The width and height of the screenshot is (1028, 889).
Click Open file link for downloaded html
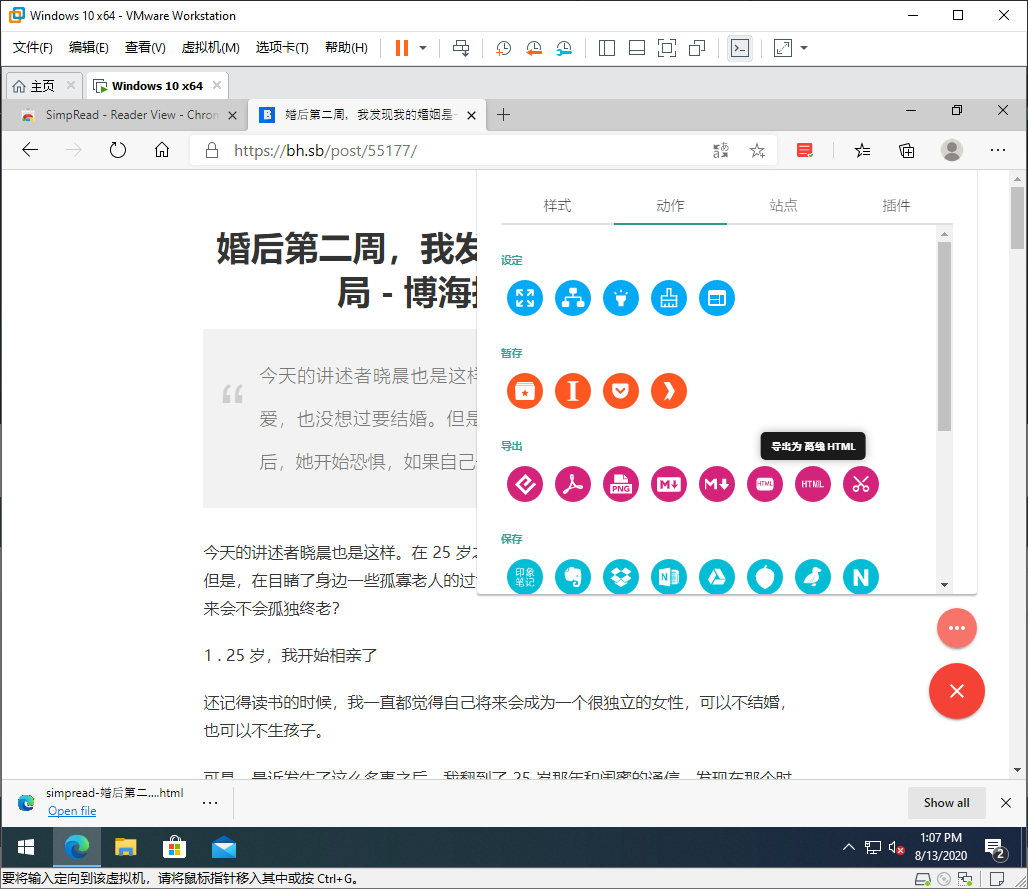pyautogui.click(x=72, y=811)
